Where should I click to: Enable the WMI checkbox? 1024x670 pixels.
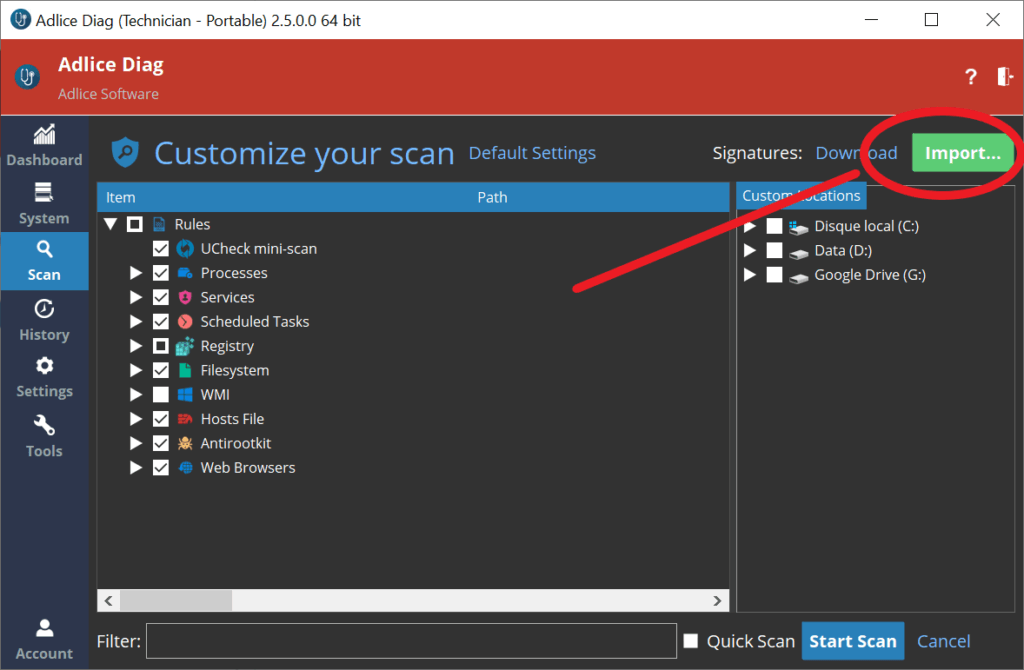tap(160, 395)
